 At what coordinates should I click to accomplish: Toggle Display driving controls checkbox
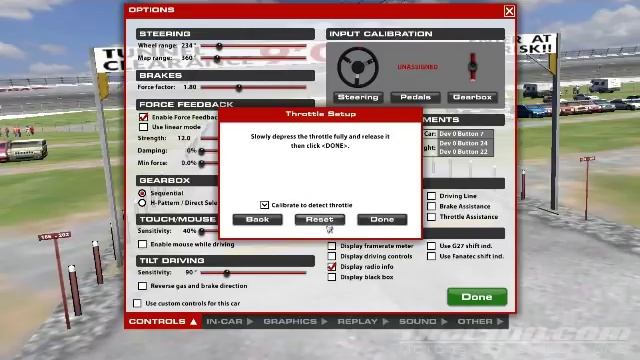tap(332, 256)
